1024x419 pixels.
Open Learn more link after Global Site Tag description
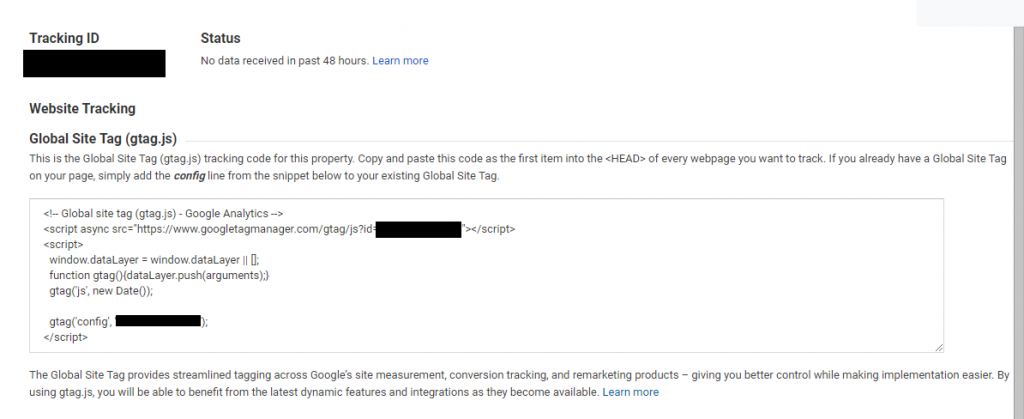tap(630, 392)
